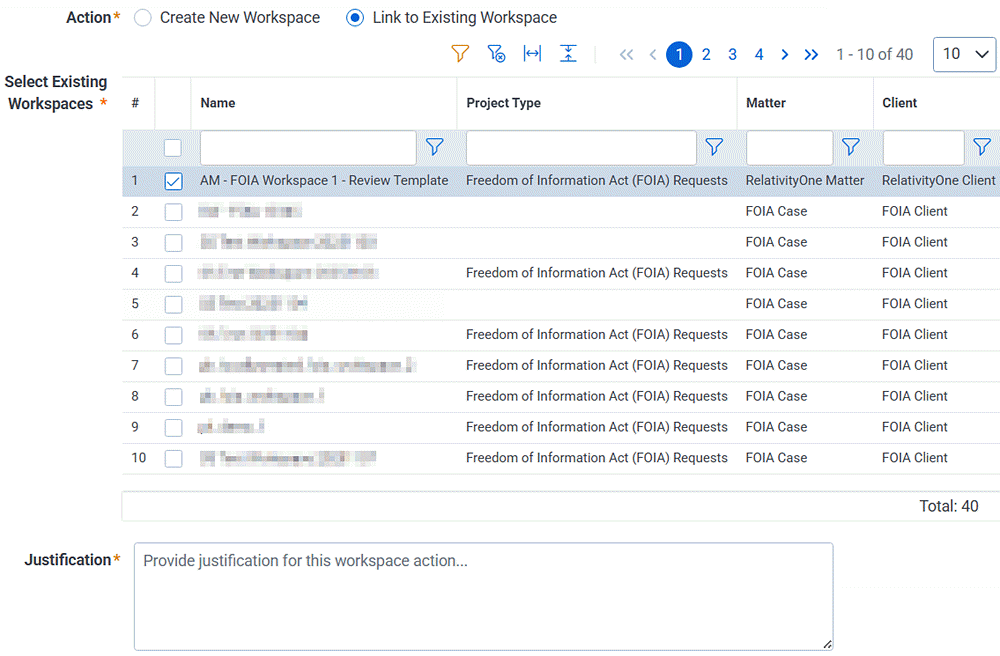The image size is (1000, 656).
Task: Click inside the Name filter text box
Action: [x=307, y=147]
